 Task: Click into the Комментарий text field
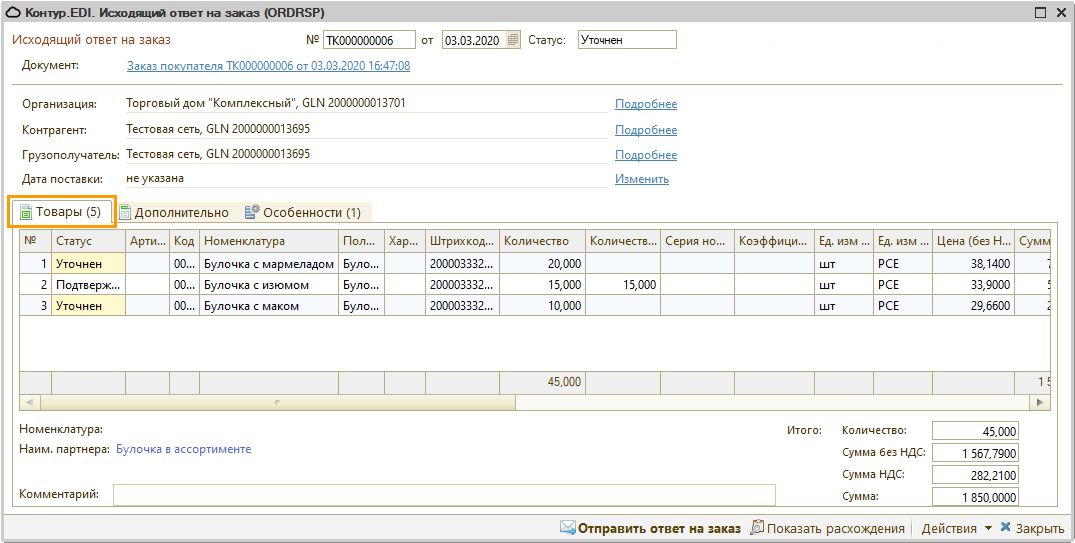[x=443, y=495]
